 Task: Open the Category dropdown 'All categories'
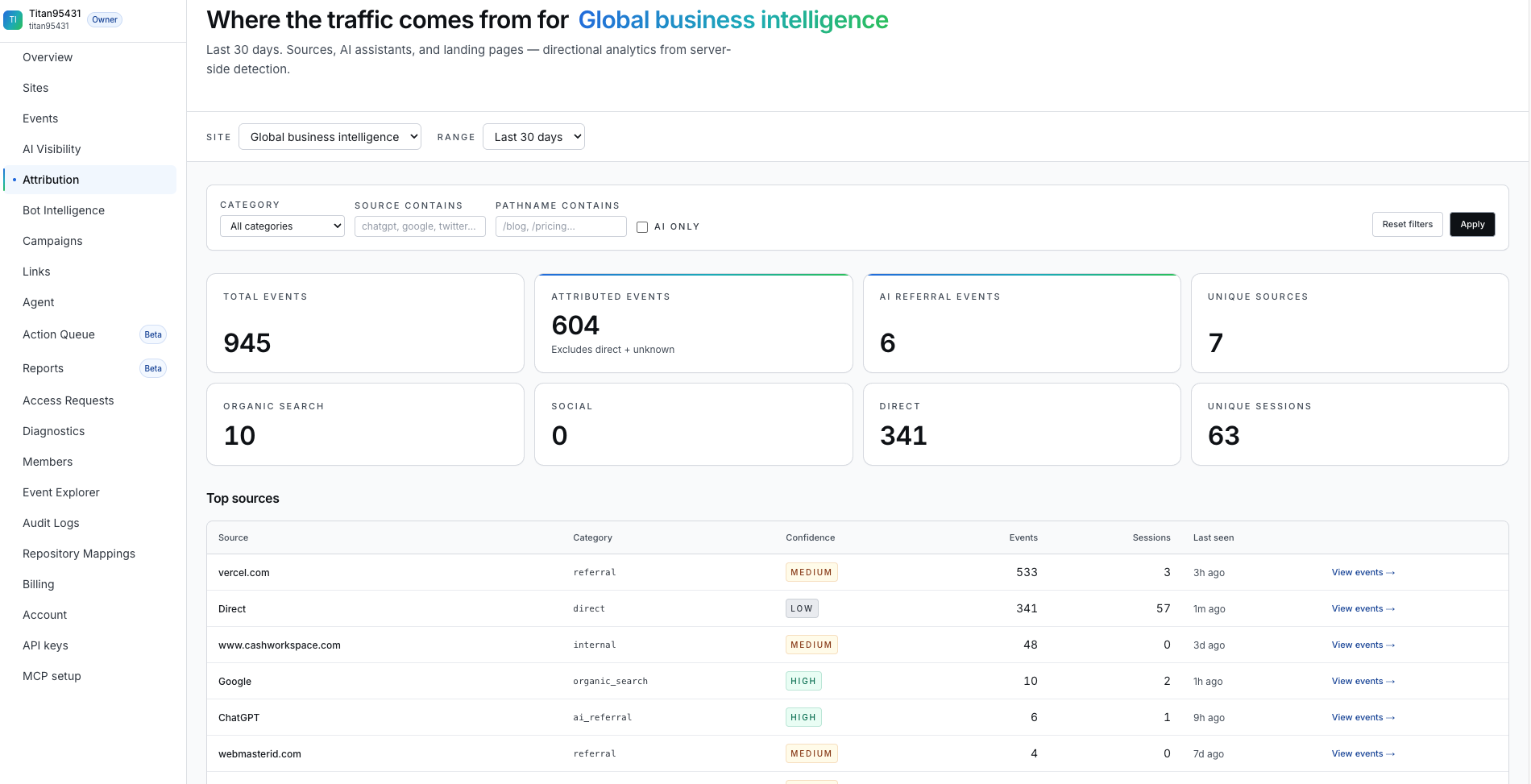pyautogui.click(x=282, y=226)
